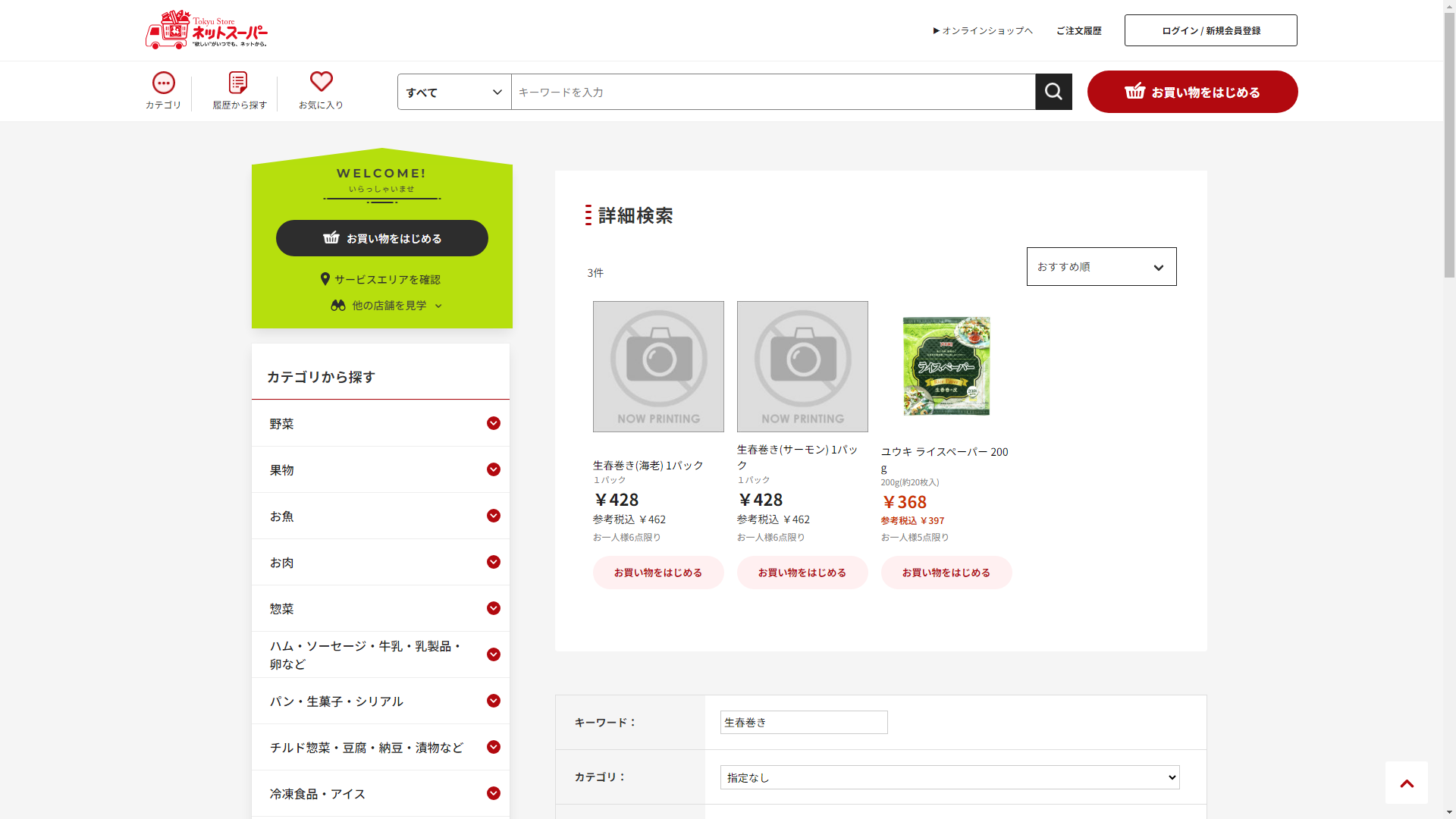
Task: Click the magnifier search button
Action: pyautogui.click(x=1053, y=92)
